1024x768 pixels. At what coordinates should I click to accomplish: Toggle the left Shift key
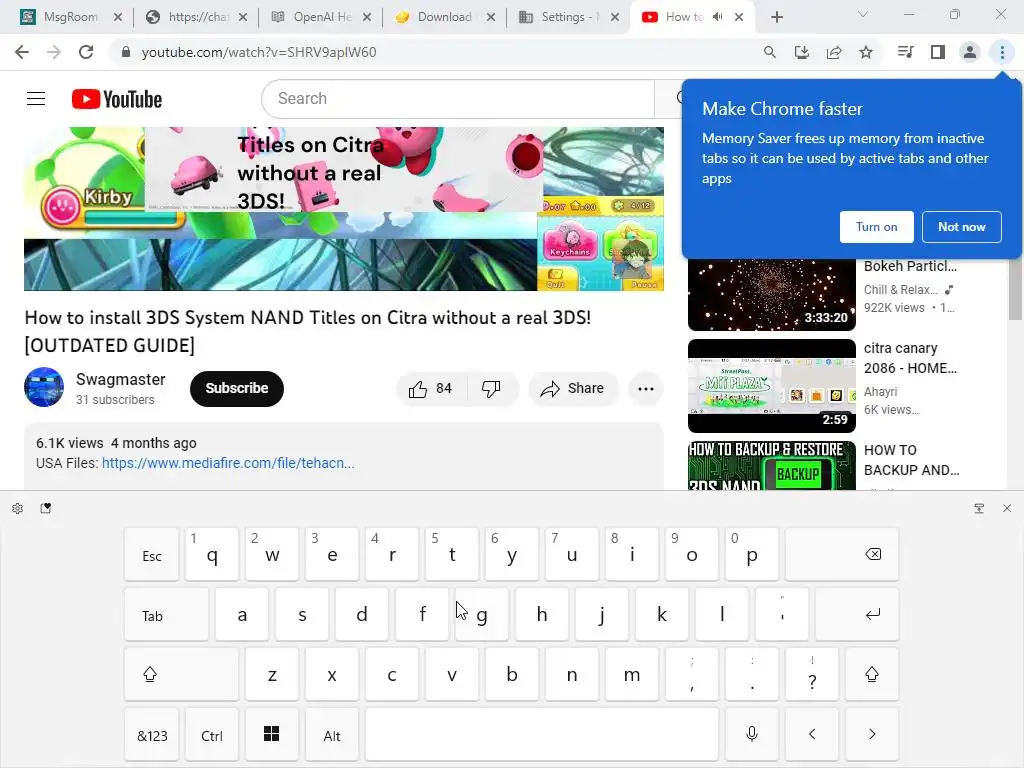[x=182, y=675]
